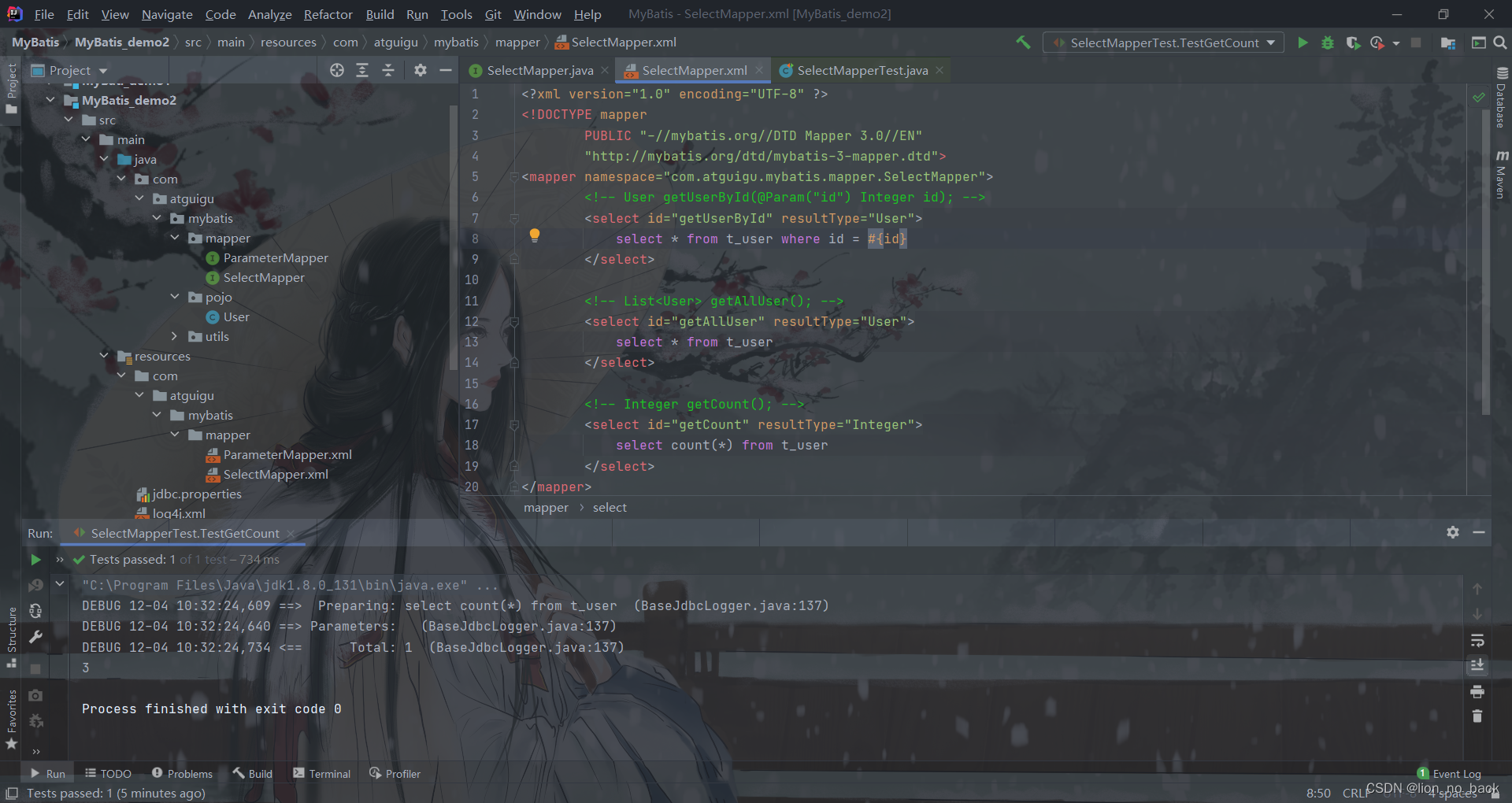
Task: Toggle scroll to end in Run console
Action: point(1477,665)
